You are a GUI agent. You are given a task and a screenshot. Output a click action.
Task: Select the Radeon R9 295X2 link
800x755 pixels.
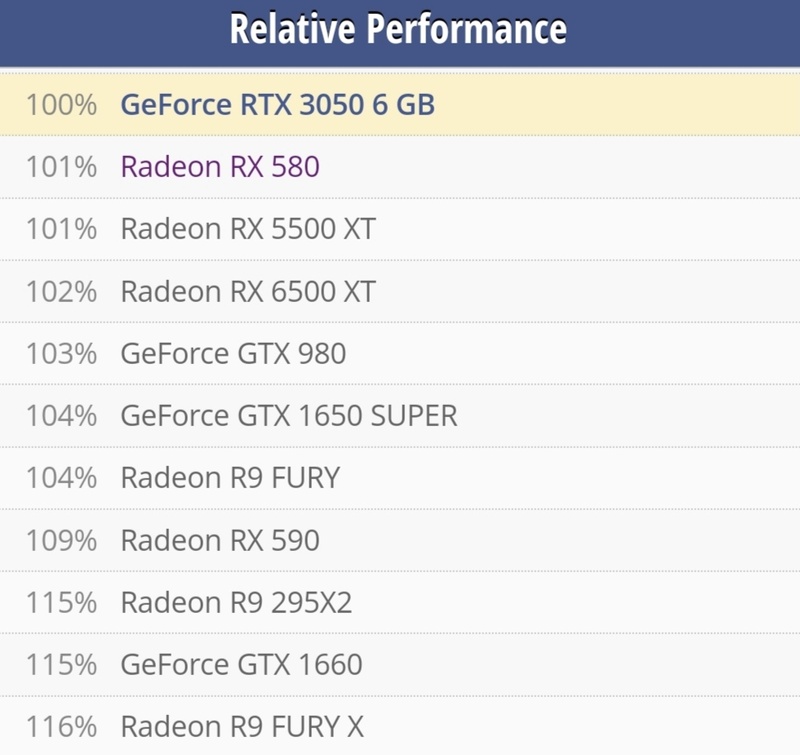tap(236, 602)
